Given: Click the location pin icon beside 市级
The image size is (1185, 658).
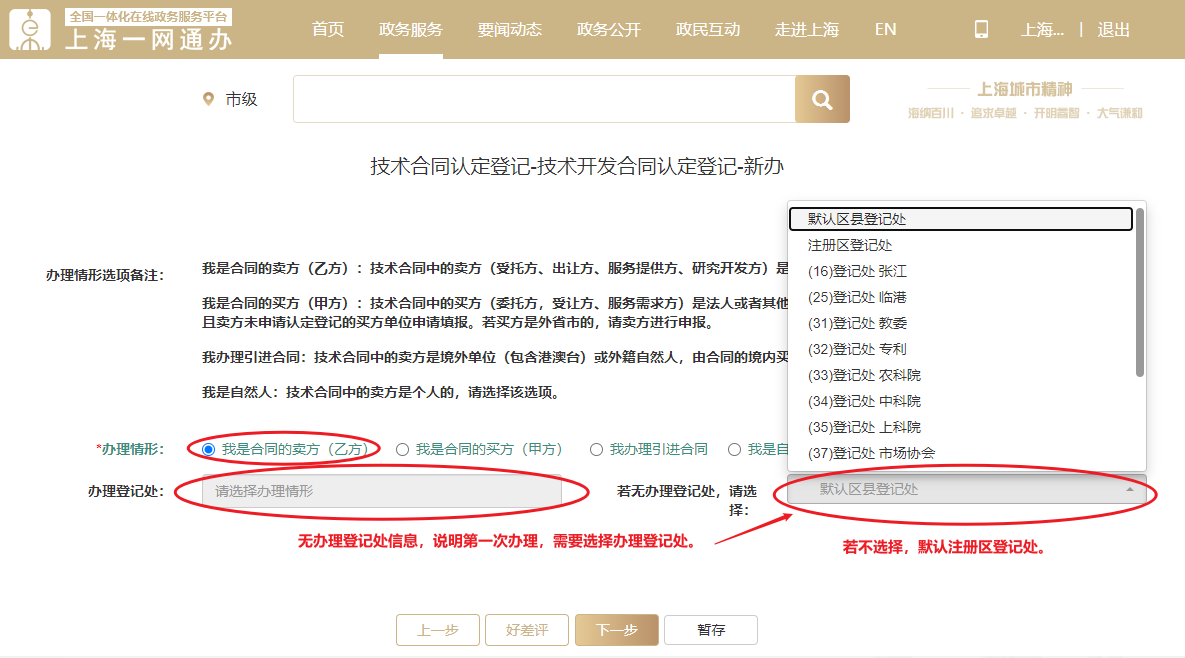Looking at the screenshot, I should [208, 99].
